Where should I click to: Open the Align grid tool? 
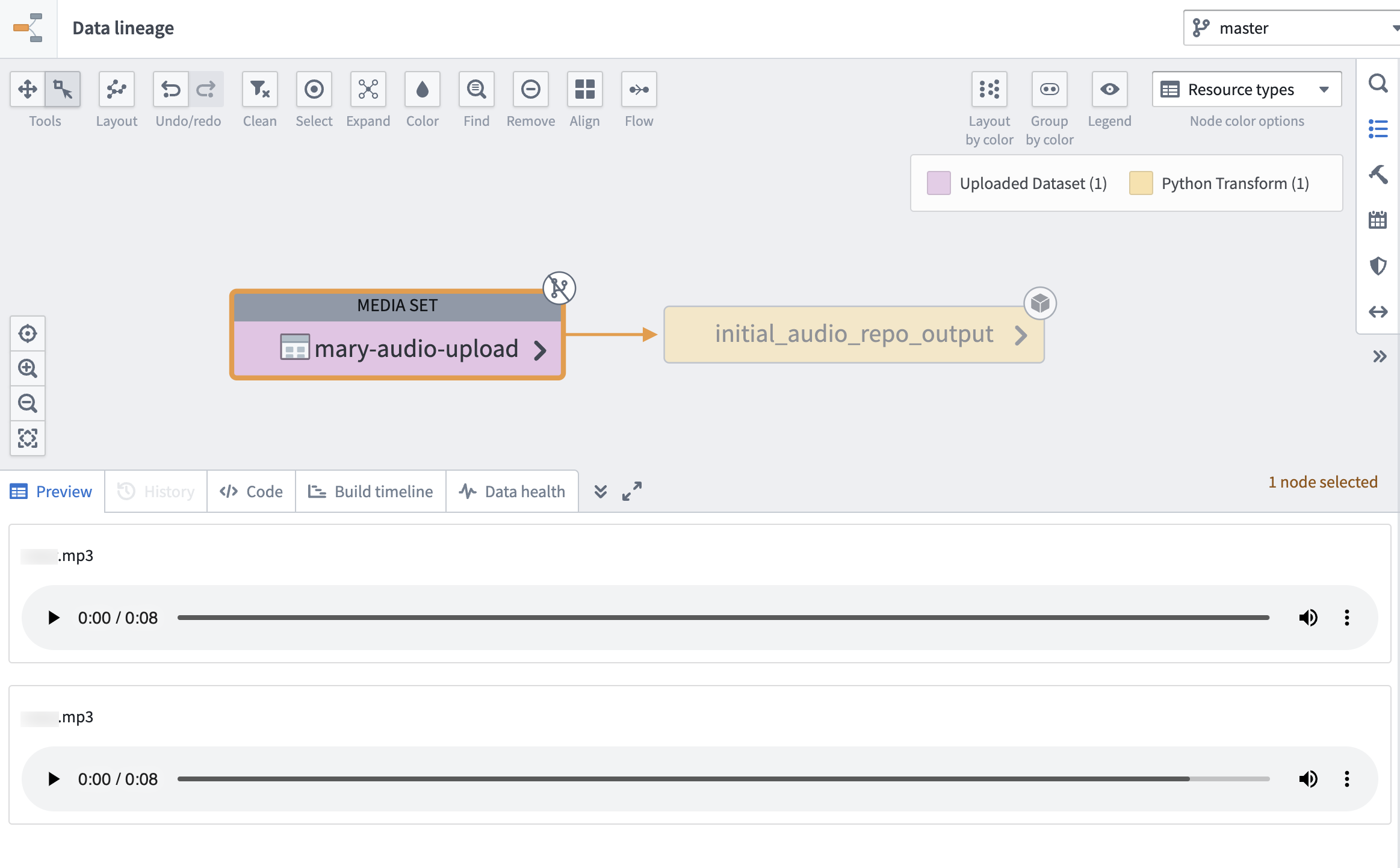[x=585, y=90]
